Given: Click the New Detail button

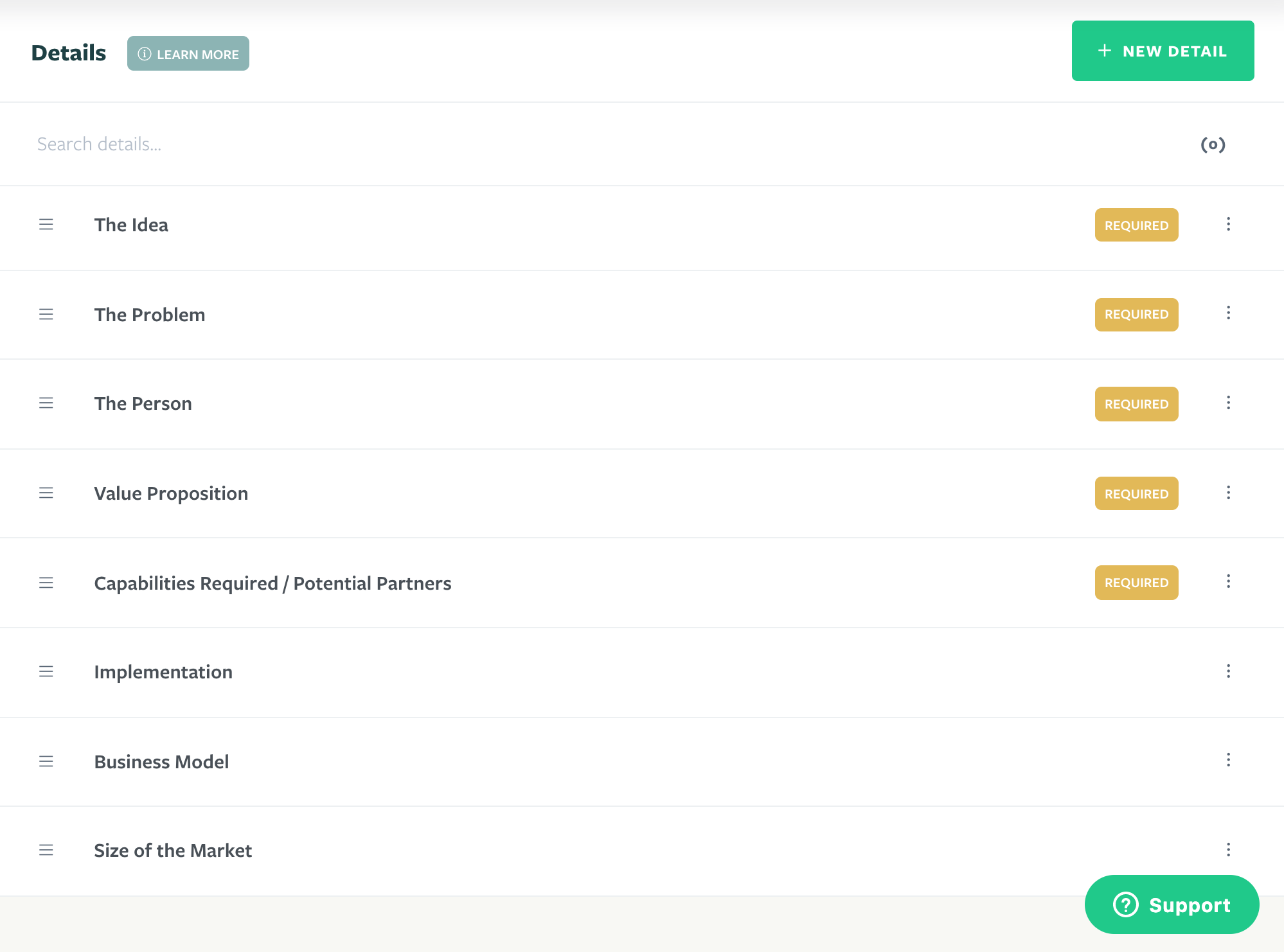Looking at the screenshot, I should (x=1163, y=51).
